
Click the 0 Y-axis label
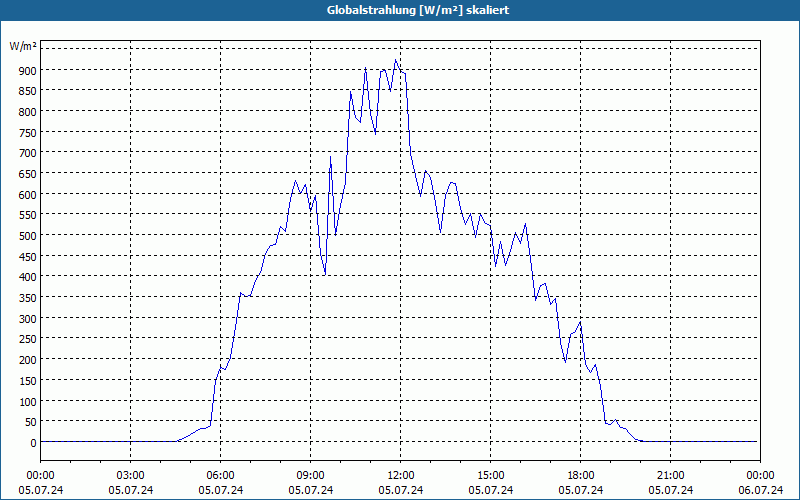pos(34,443)
